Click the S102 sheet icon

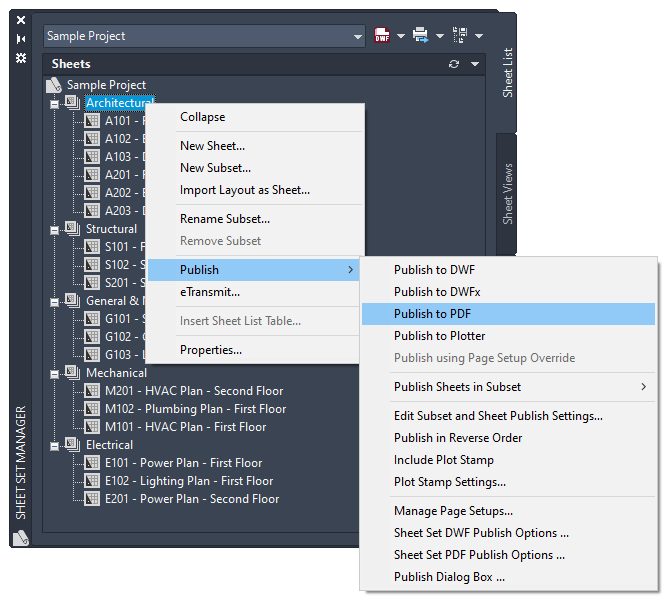[92, 265]
